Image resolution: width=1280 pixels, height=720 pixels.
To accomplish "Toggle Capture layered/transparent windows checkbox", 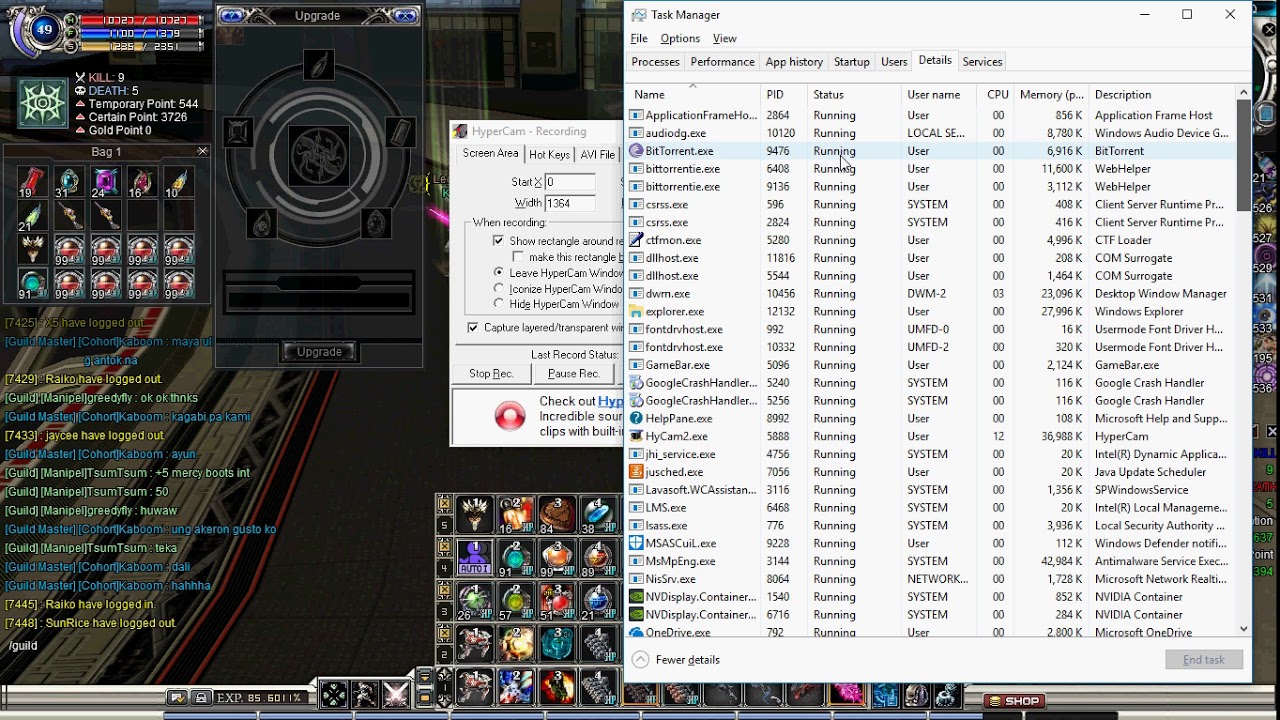I will point(473,328).
